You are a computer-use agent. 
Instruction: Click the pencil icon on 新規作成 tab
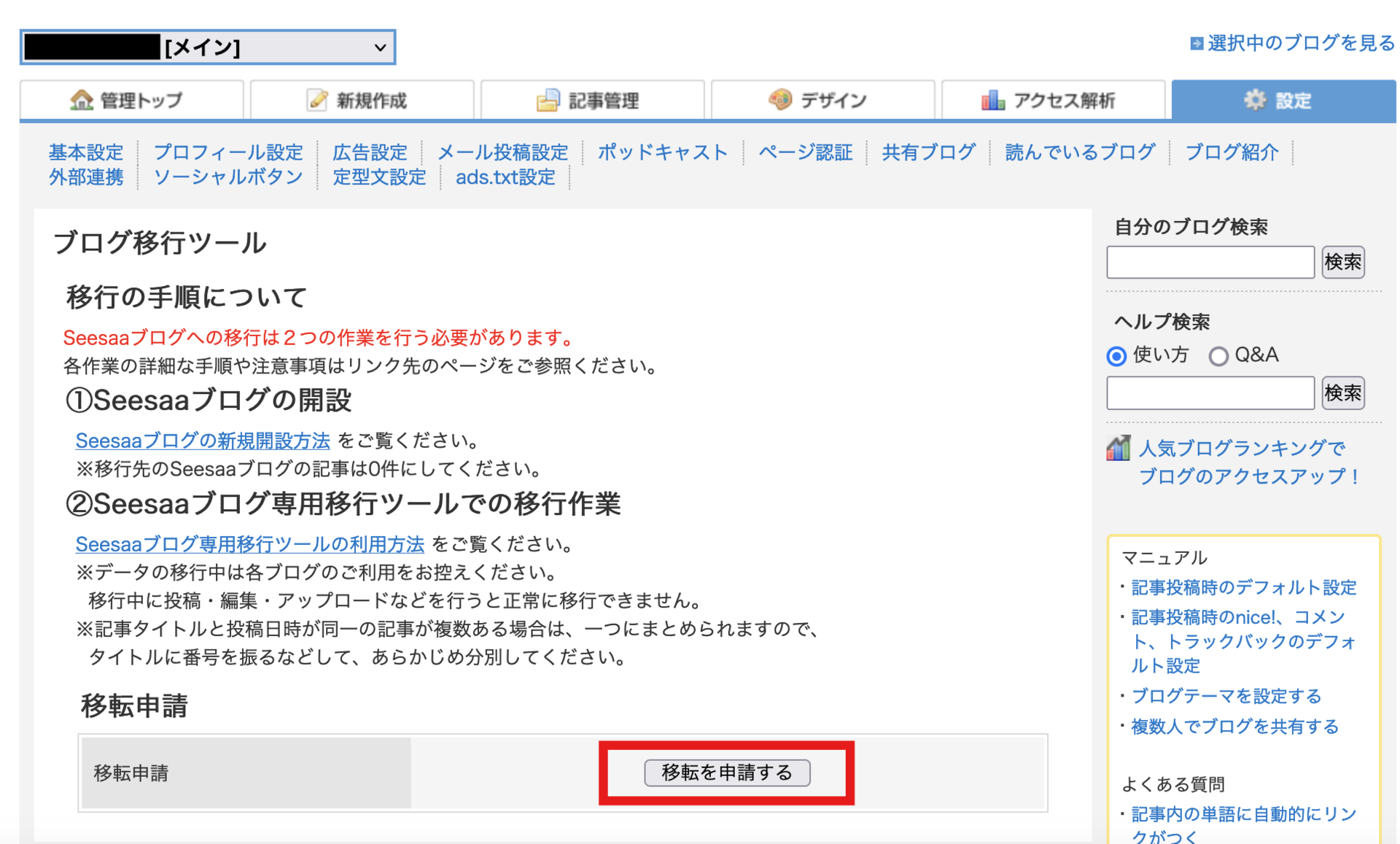(x=316, y=100)
